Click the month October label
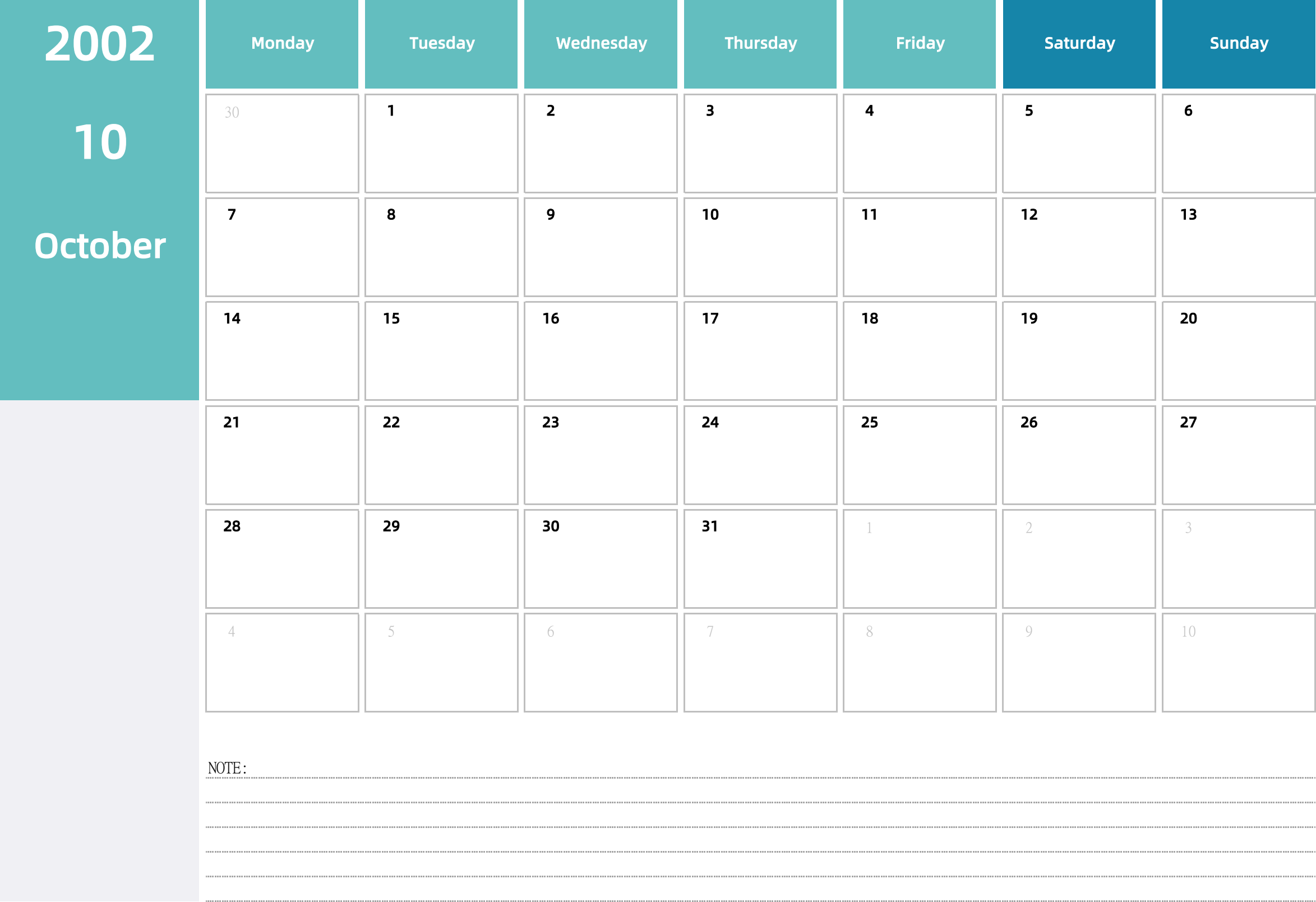Viewport: 1316px width, 902px height. (x=100, y=242)
